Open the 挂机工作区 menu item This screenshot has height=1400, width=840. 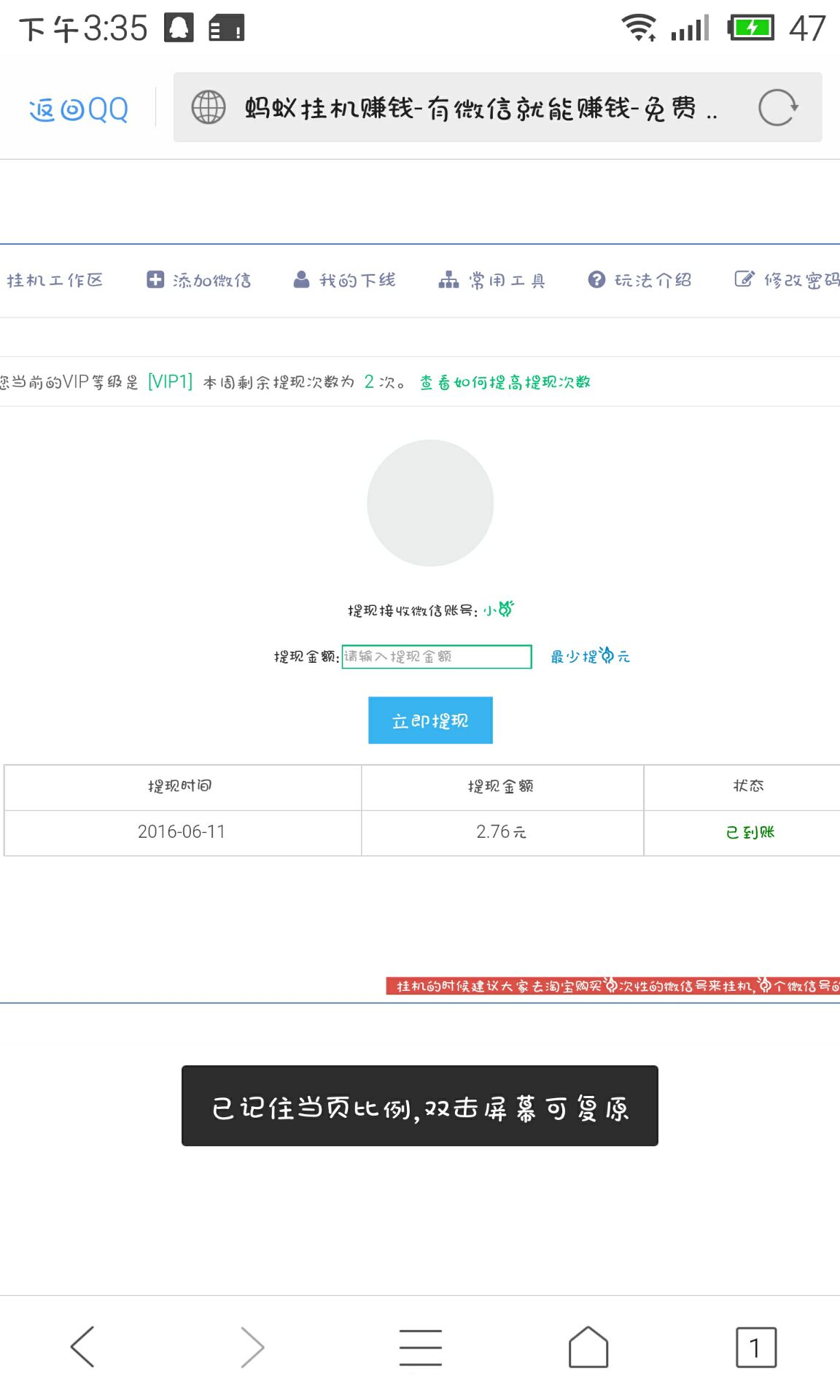click(55, 280)
